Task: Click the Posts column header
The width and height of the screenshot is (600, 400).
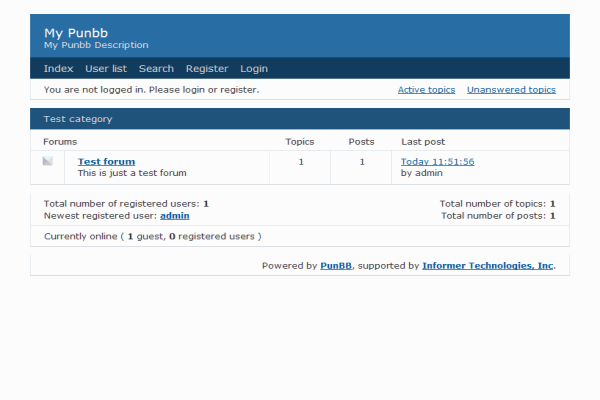Action: (361, 142)
